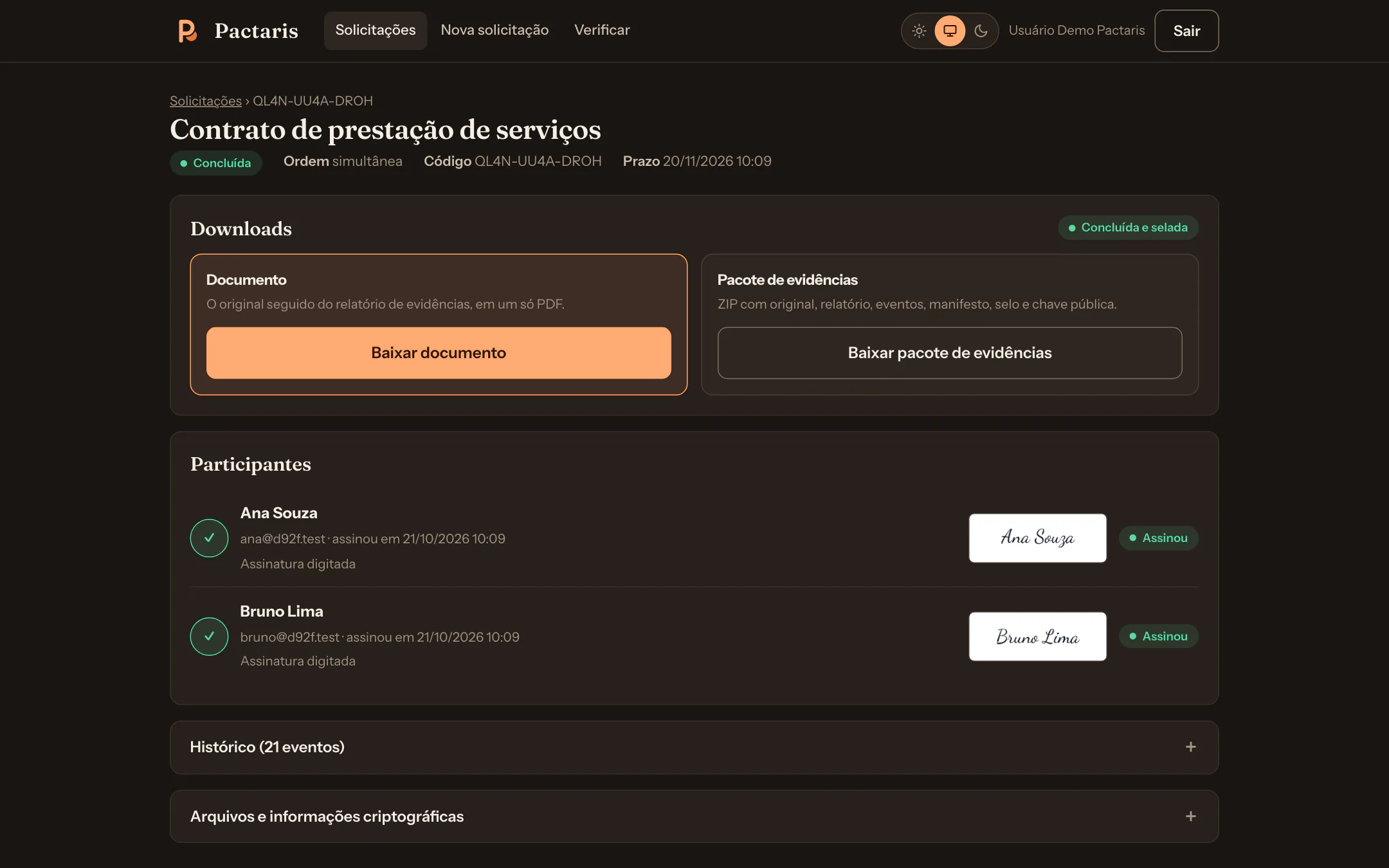This screenshot has width=1389, height=868.
Task: Click Baixar documento button
Action: tap(439, 353)
